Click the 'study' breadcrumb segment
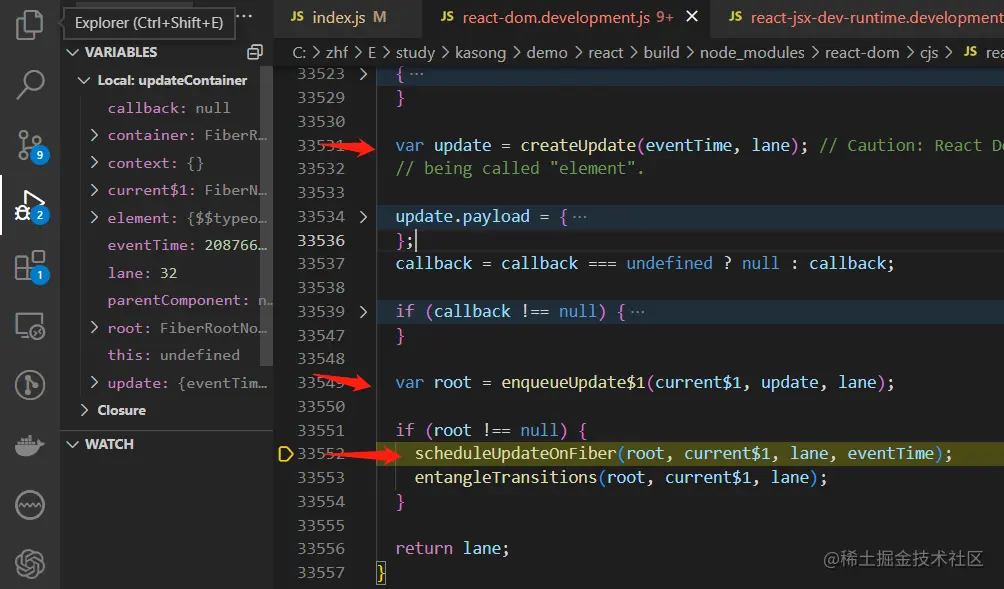Image resolution: width=1004 pixels, height=589 pixels. pos(415,53)
